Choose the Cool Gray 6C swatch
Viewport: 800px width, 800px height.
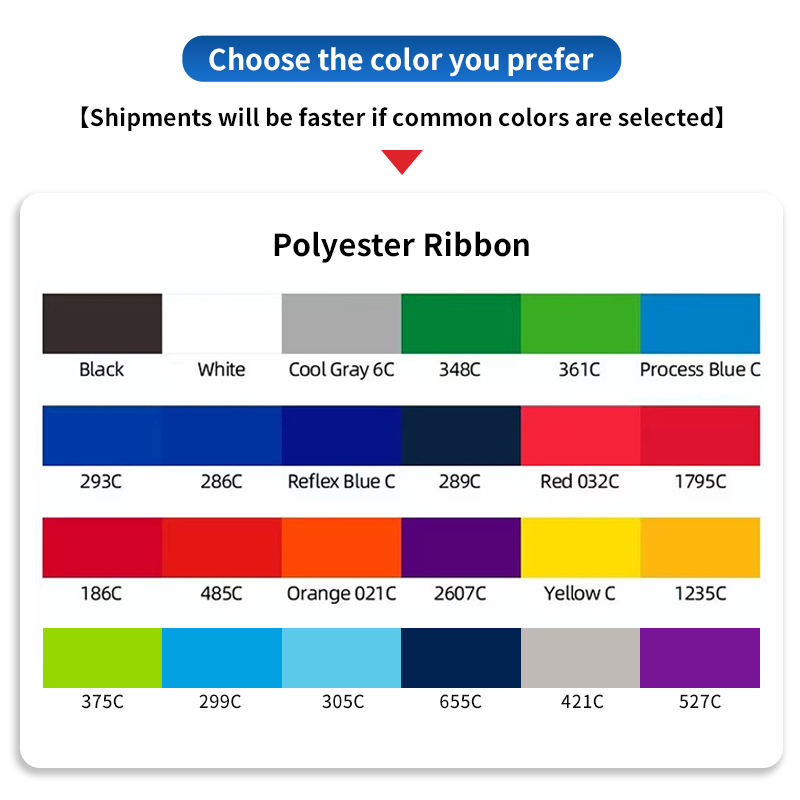click(341, 323)
